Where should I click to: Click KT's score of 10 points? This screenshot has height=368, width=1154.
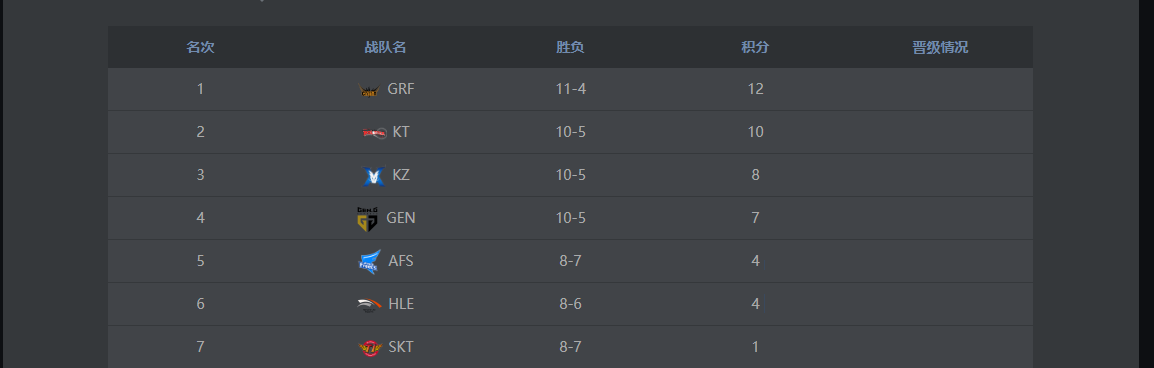755,132
